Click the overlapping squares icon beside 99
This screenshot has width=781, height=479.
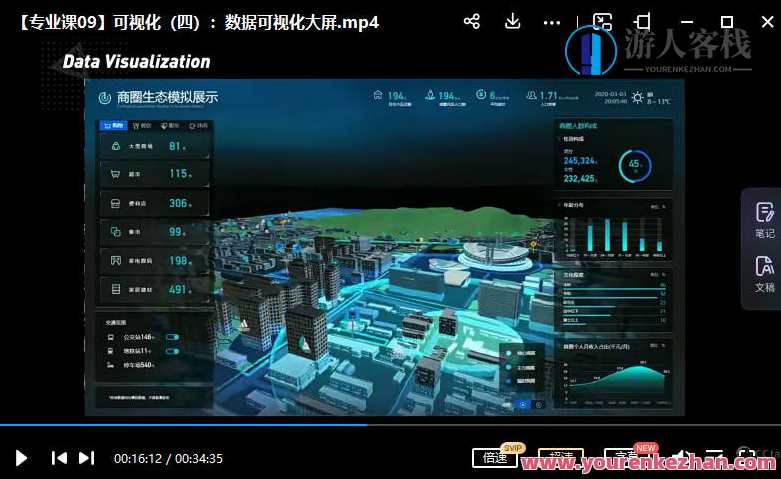click(116, 232)
